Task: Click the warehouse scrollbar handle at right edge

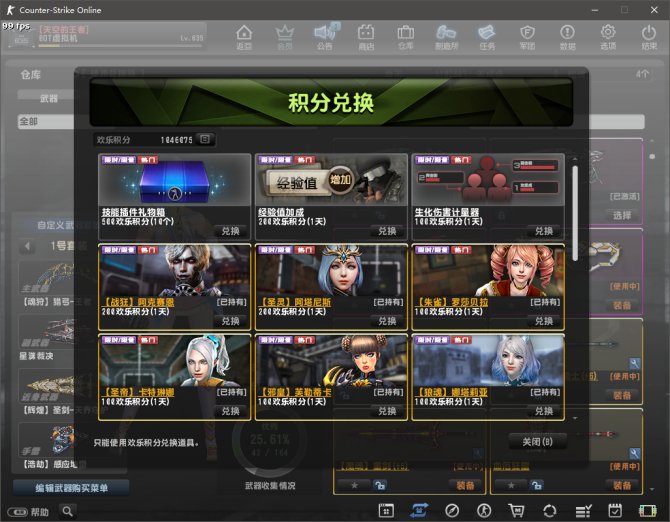Action: pos(652,157)
